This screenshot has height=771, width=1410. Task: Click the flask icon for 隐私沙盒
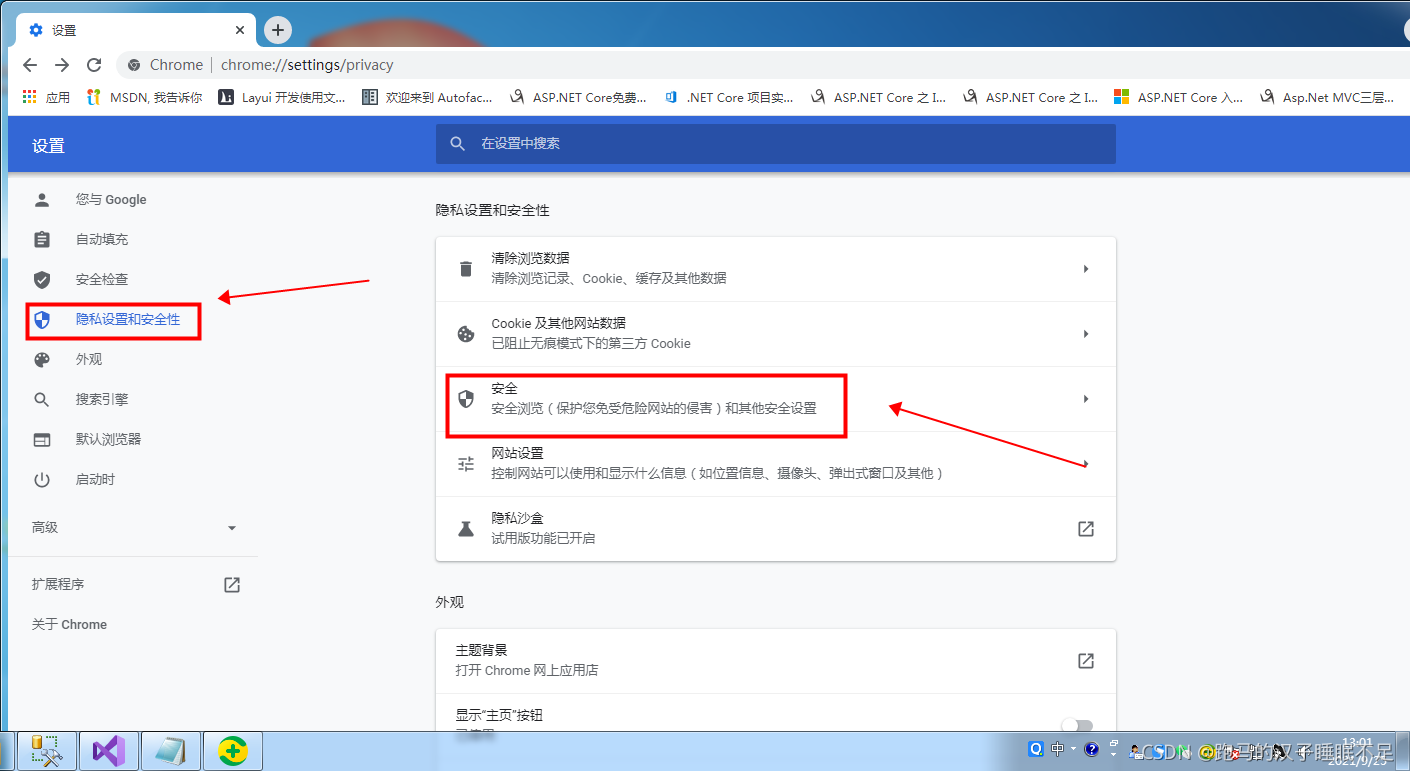click(x=466, y=529)
